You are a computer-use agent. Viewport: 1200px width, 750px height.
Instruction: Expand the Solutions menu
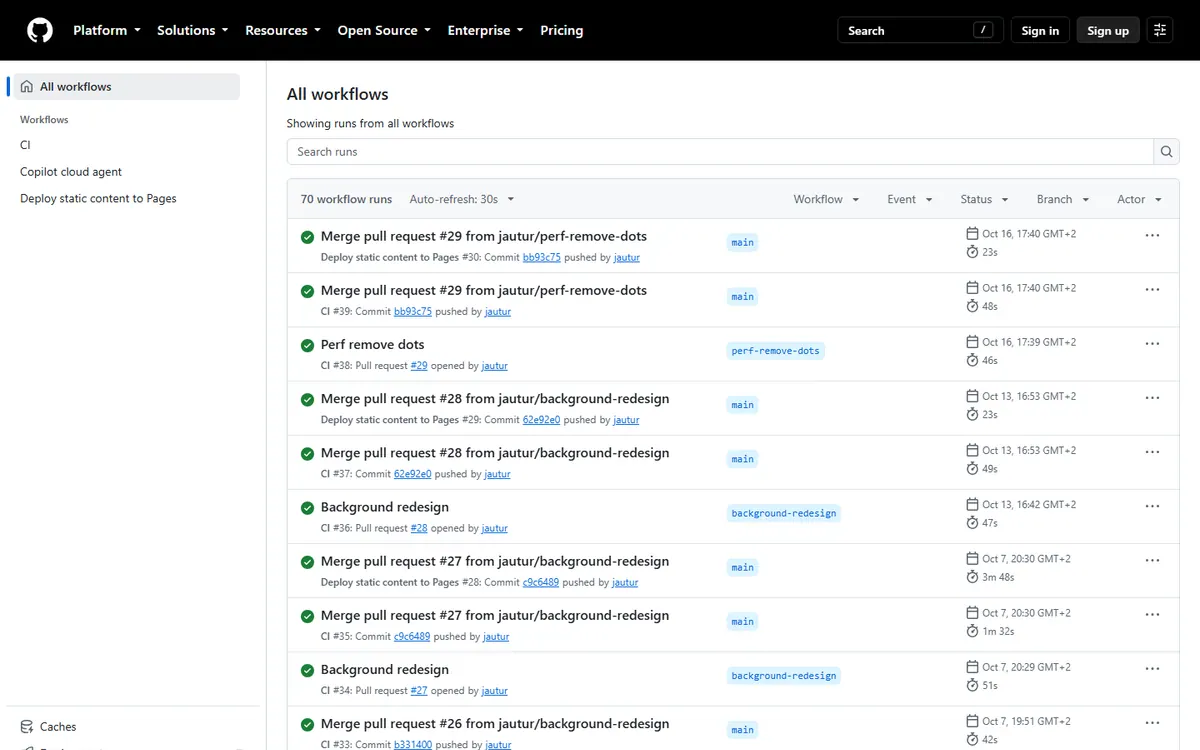(192, 30)
